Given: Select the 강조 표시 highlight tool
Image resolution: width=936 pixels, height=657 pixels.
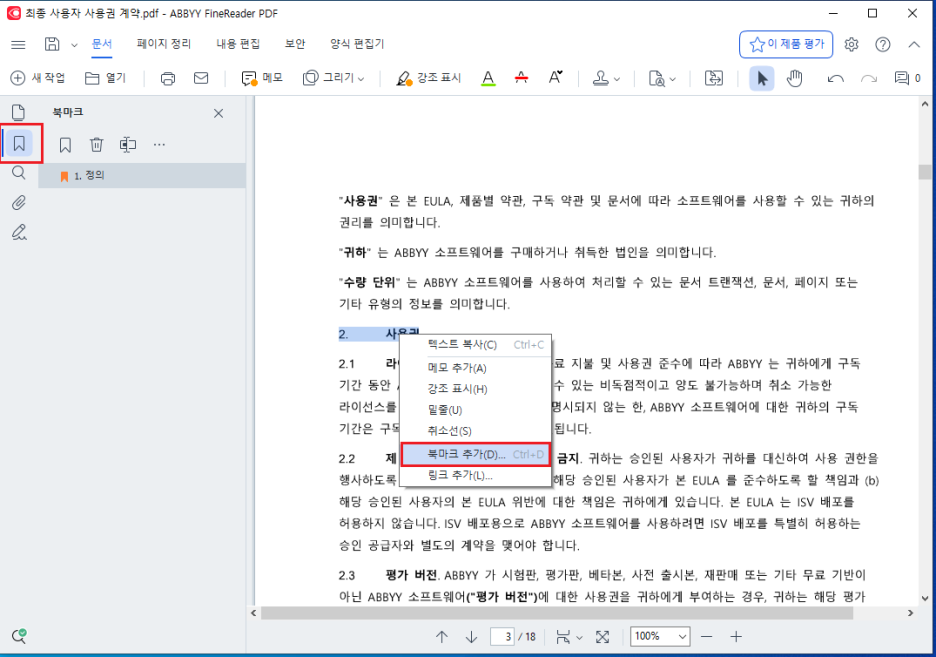Looking at the screenshot, I should [428, 78].
